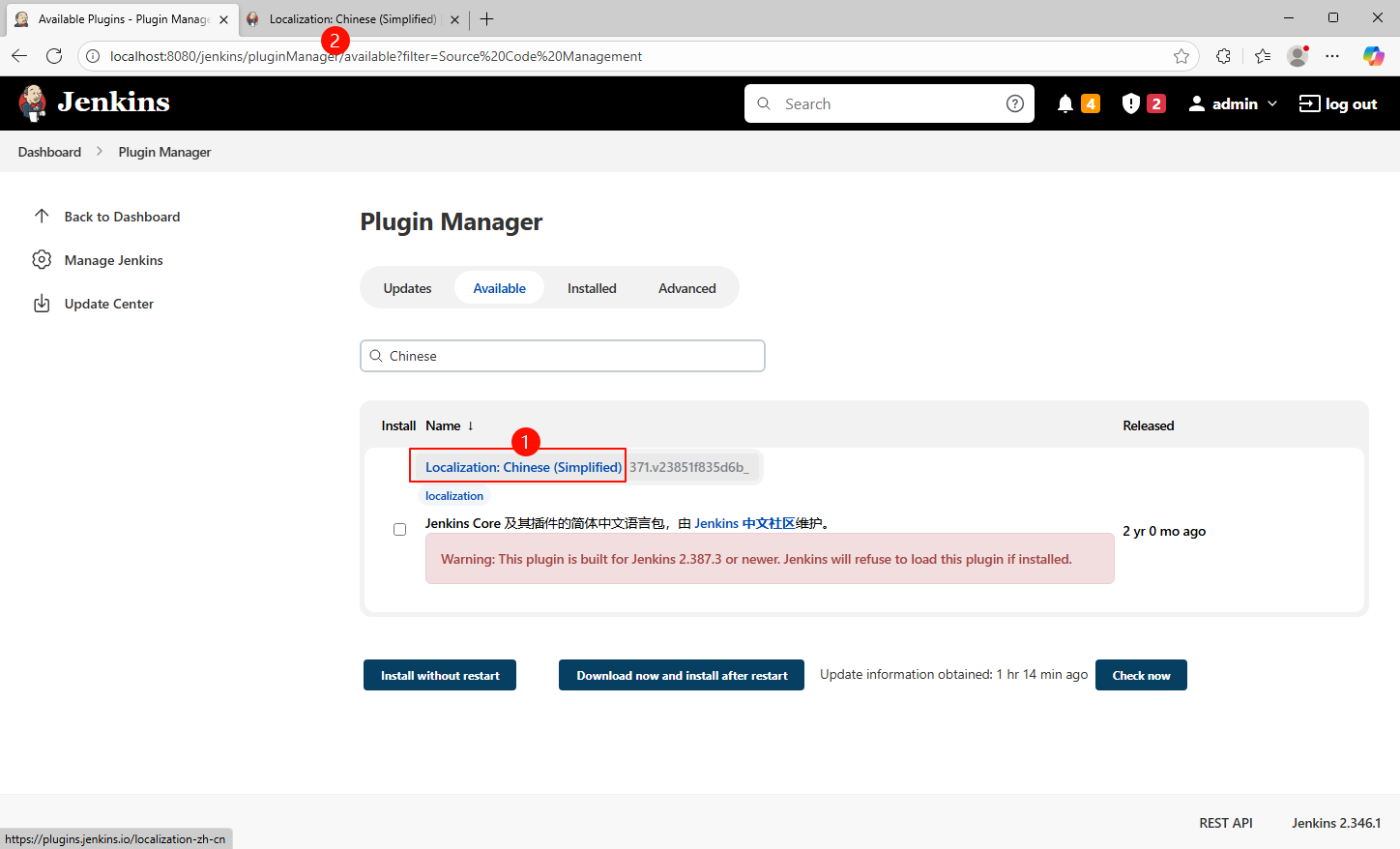This screenshot has height=849, width=1400.
Task: Click the Jenkins butler logo icon
Action: click(33, 102)
